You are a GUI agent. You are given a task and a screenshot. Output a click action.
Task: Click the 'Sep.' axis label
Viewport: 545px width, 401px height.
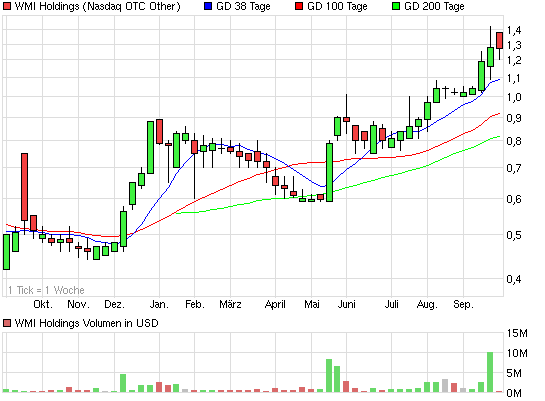(x=463, y=304)
